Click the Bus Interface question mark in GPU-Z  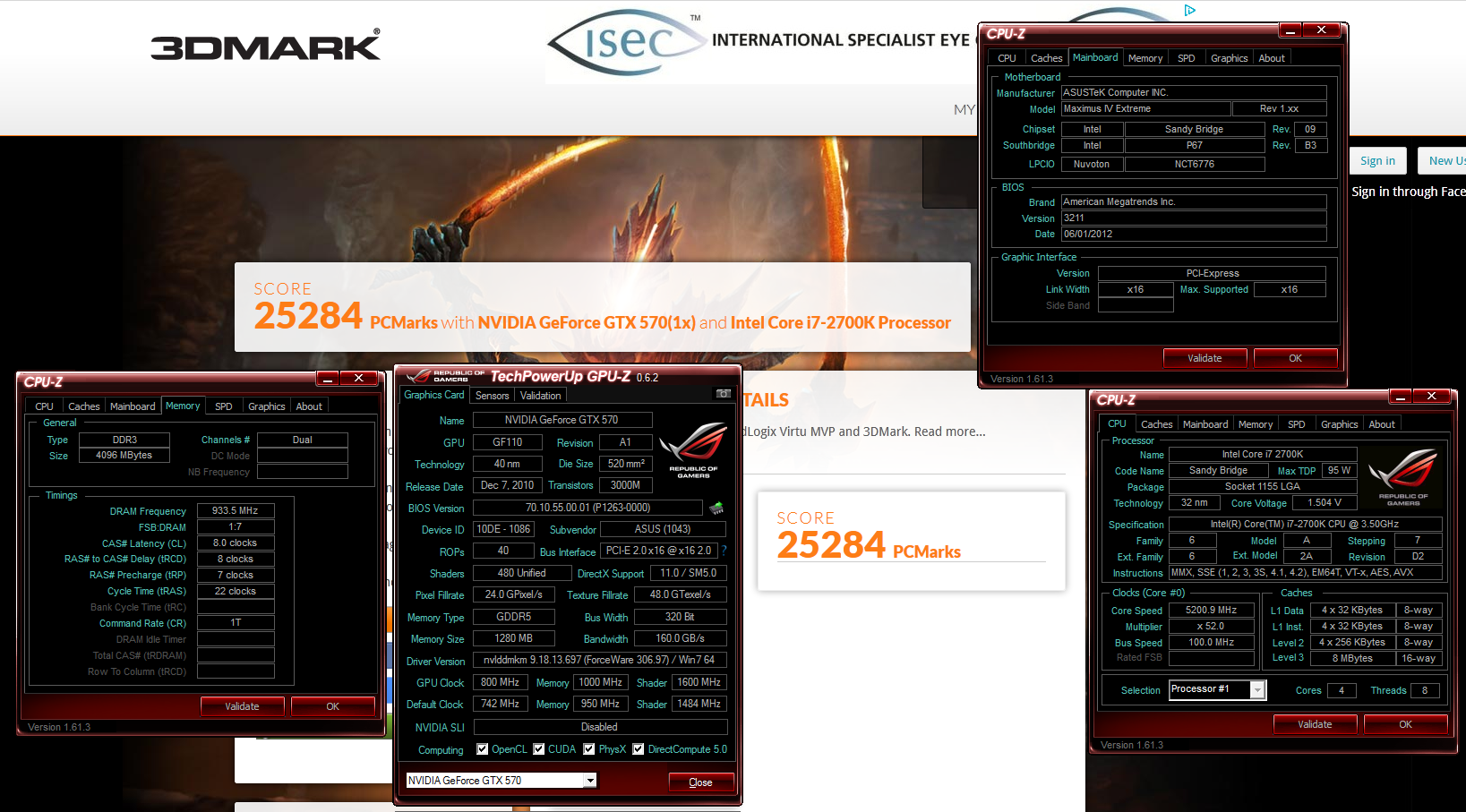point(724,551)
